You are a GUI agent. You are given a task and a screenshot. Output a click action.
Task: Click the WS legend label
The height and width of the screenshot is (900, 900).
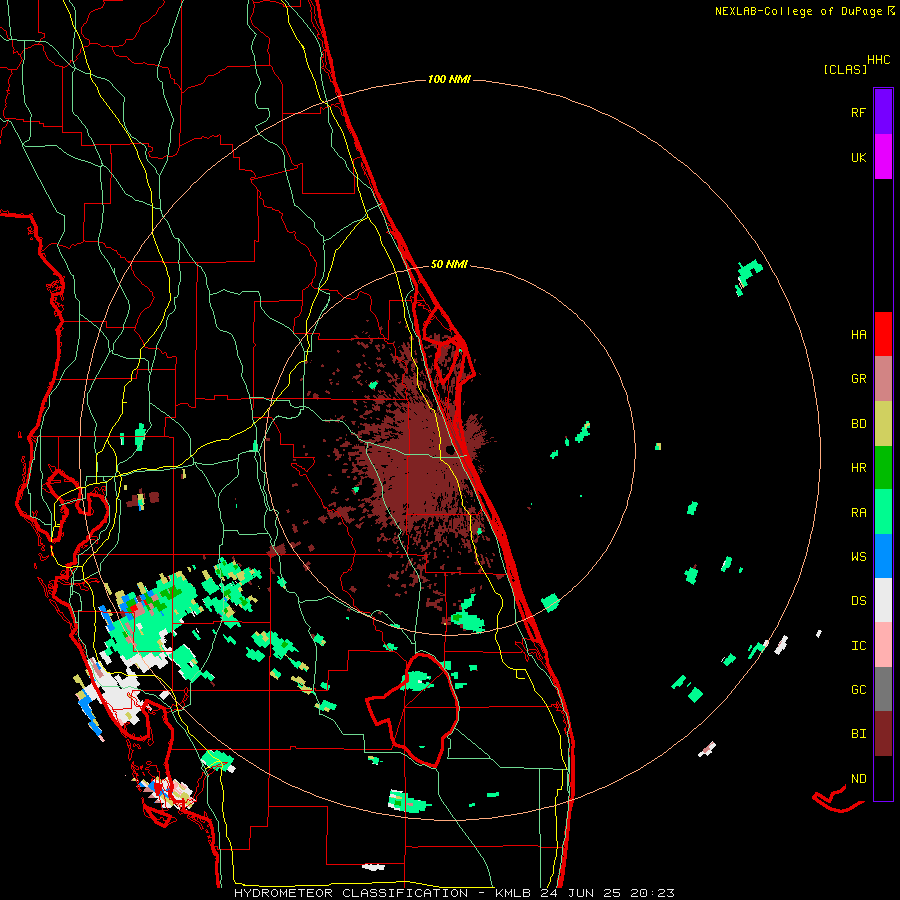tap(858, 557)
